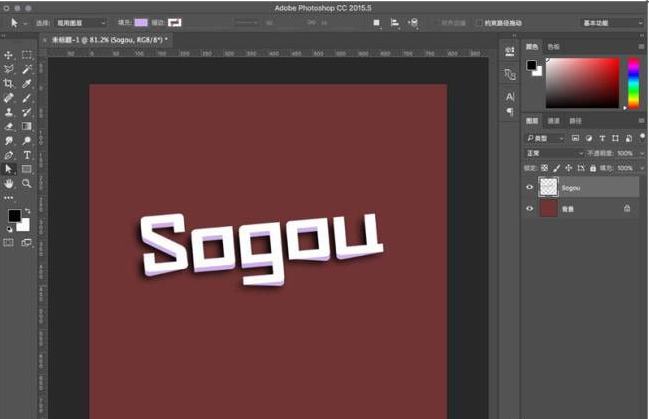The image size is (649, 419).
Task: Toggle Quick Mask mode
Action: coord(8,243)
